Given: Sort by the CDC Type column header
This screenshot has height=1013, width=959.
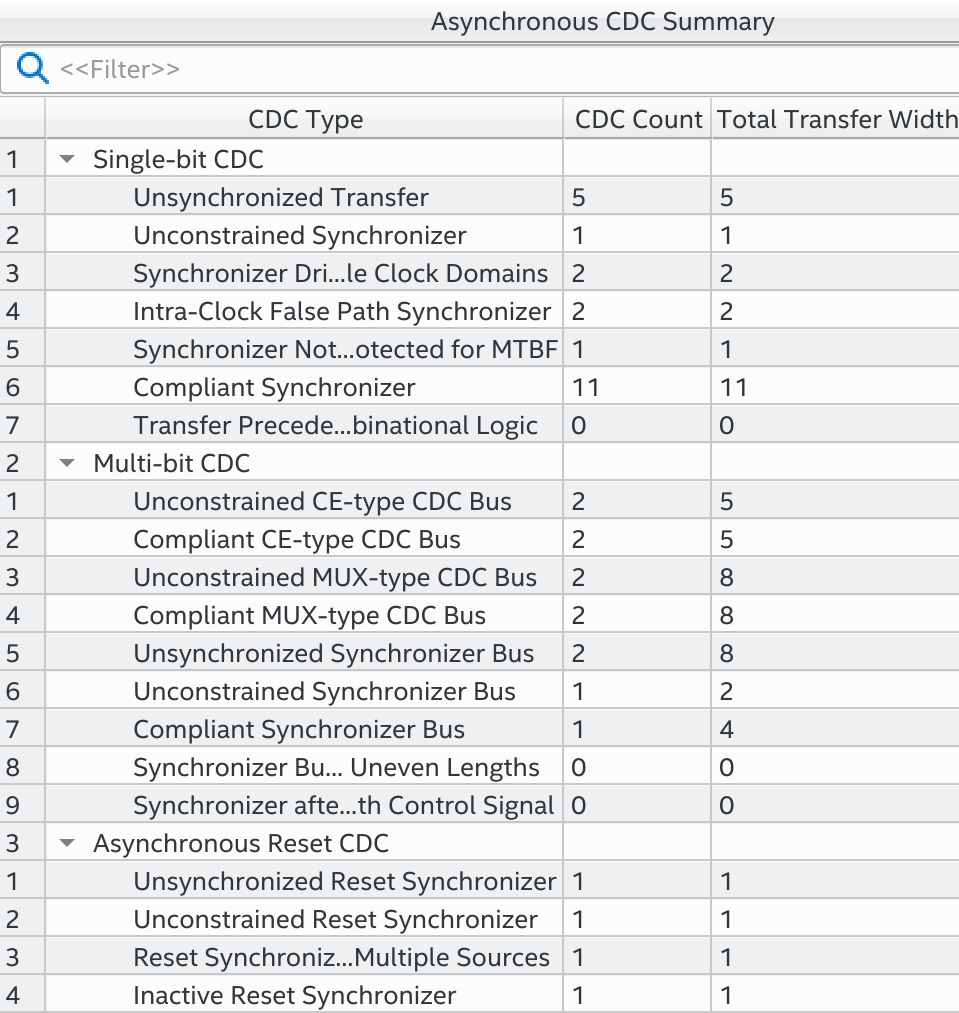Looking at the screenshot, I should click(305, 120).
